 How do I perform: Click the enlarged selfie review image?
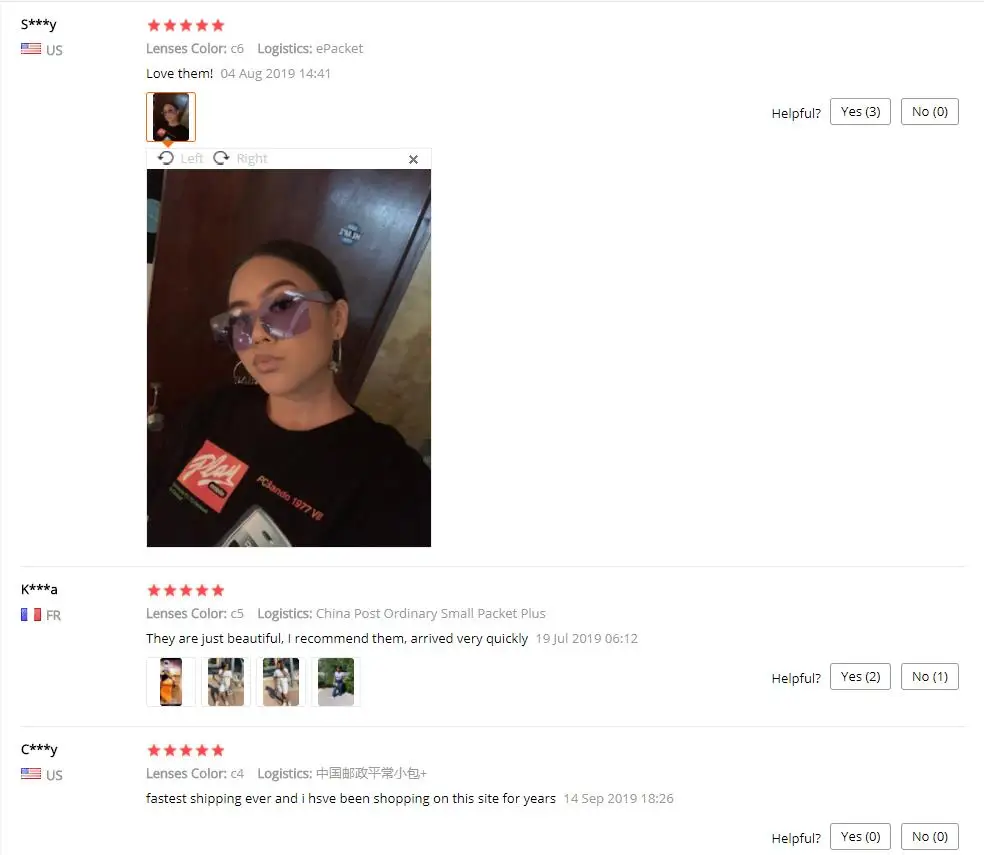point(289,358)
